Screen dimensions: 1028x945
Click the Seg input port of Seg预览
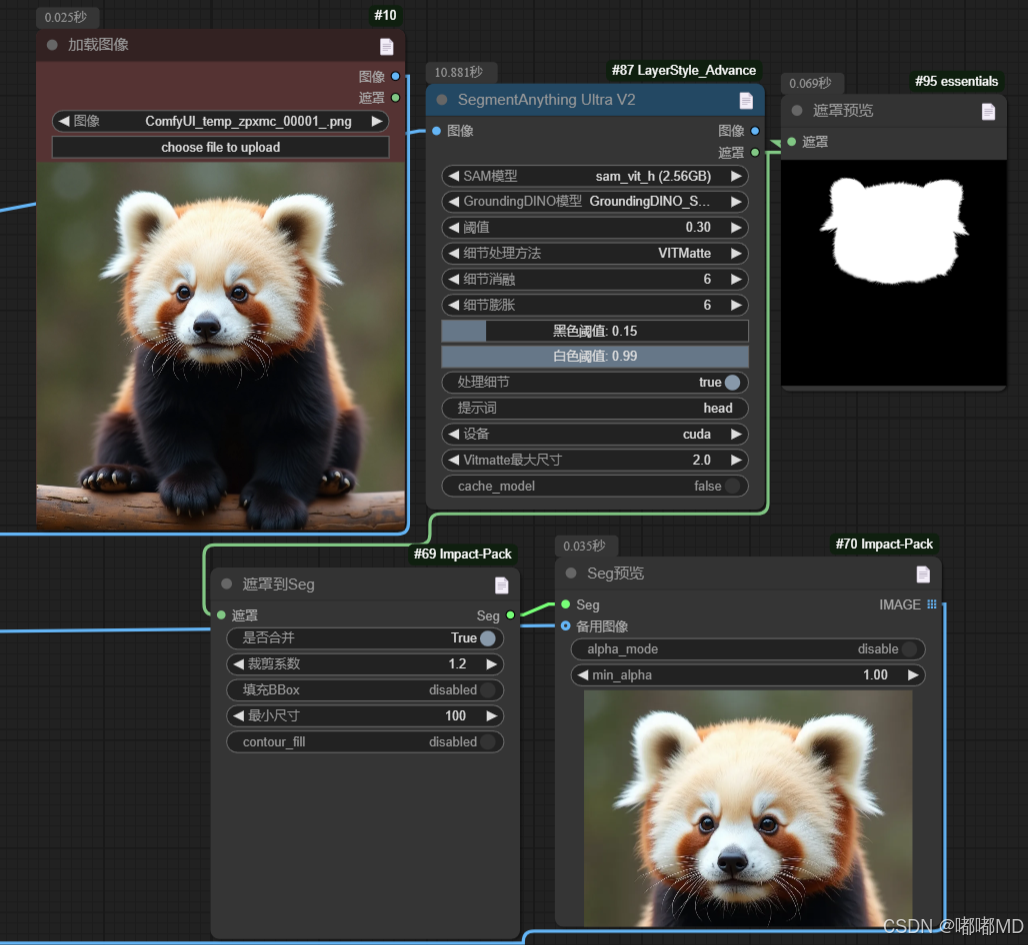point(566,604)
